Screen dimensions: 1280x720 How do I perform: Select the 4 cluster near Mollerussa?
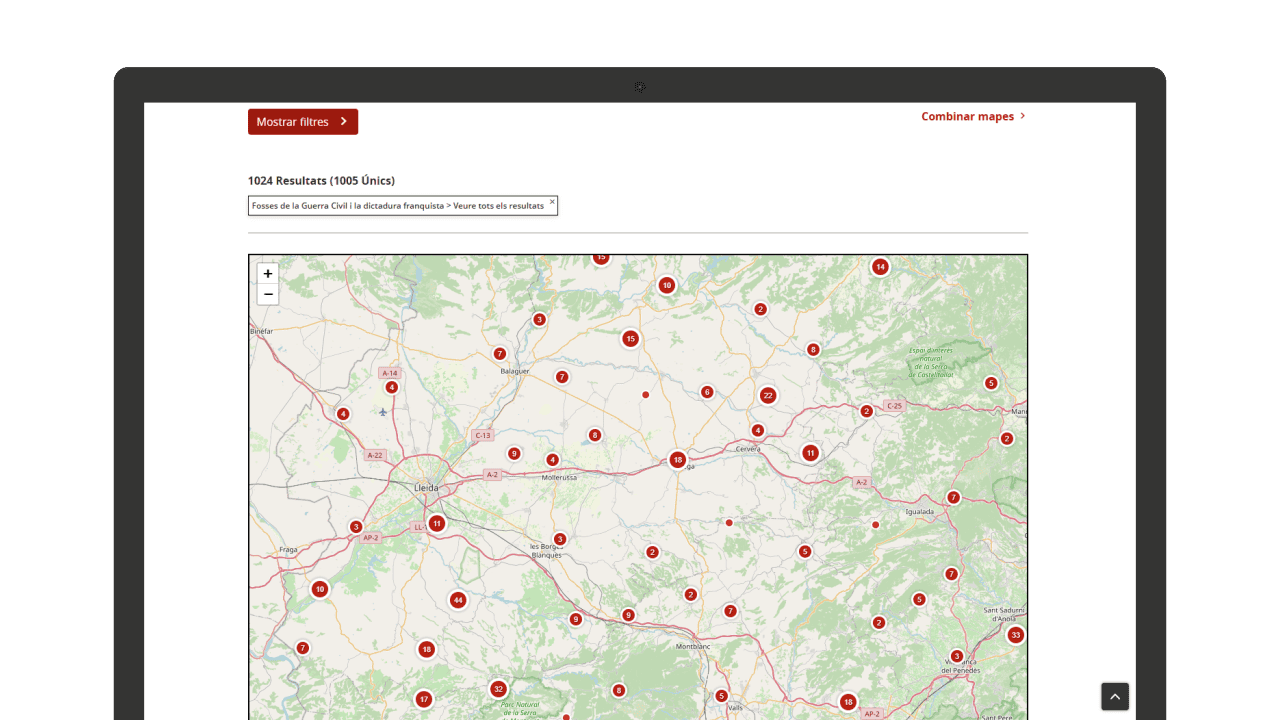pos(552,460)
